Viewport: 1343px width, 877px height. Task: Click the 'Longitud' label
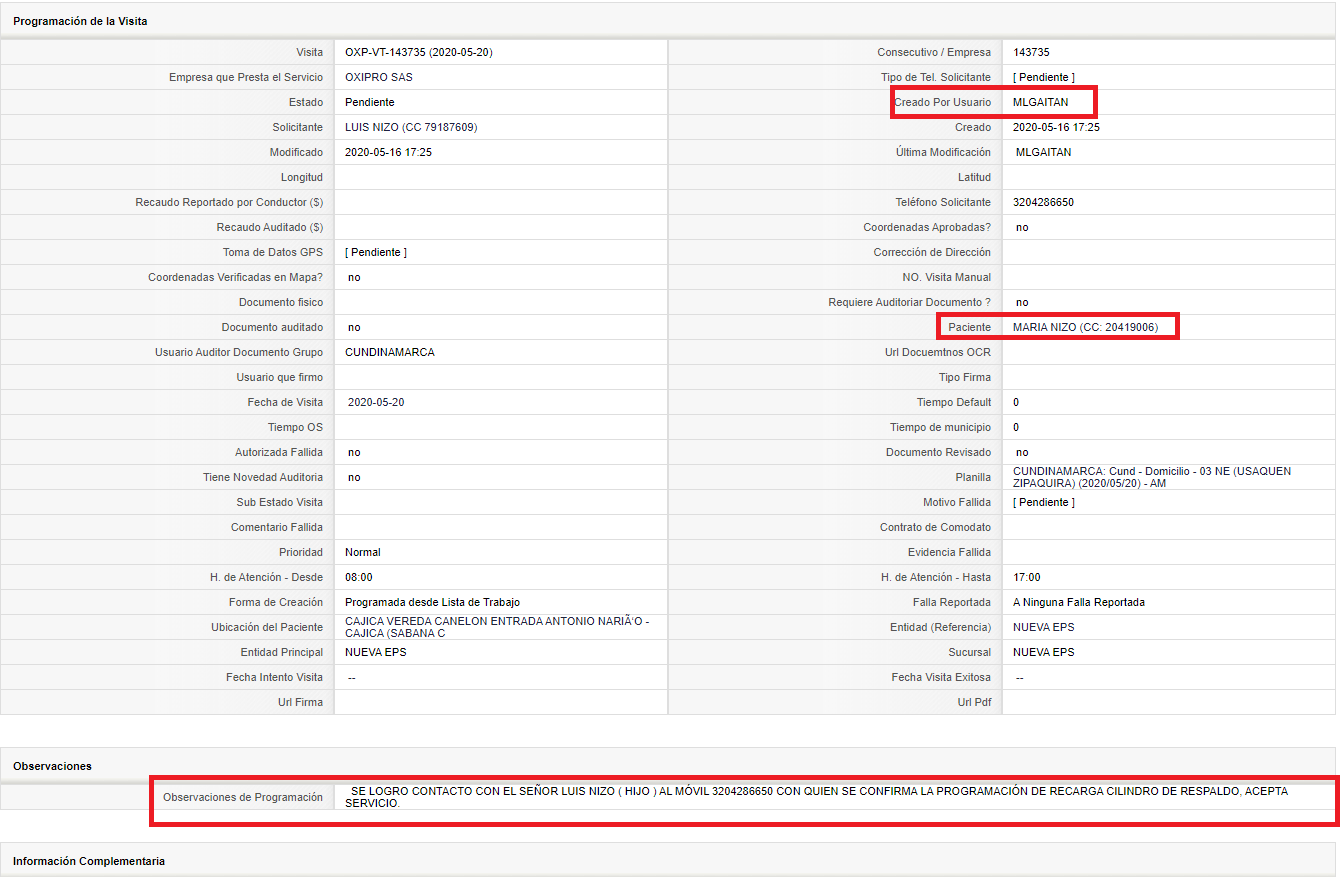pyautogui.click(x=302, y=177)
